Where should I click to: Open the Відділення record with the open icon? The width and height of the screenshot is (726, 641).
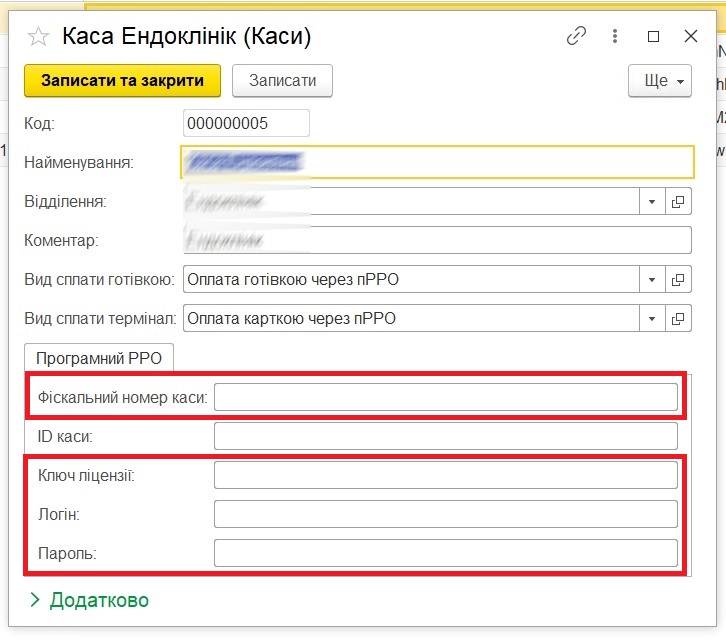[679, 201]
